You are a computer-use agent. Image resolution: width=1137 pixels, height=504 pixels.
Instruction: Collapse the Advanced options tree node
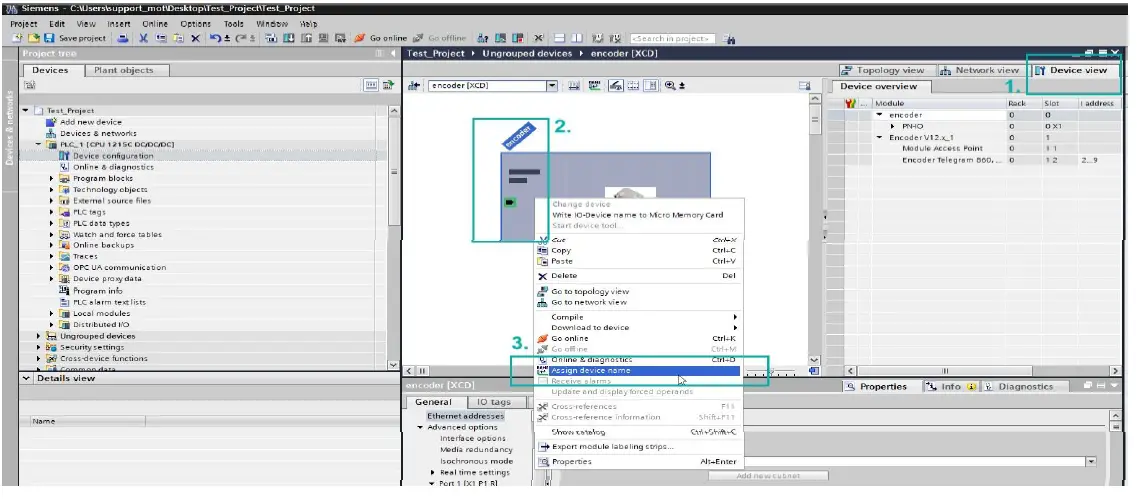point(420,428)
